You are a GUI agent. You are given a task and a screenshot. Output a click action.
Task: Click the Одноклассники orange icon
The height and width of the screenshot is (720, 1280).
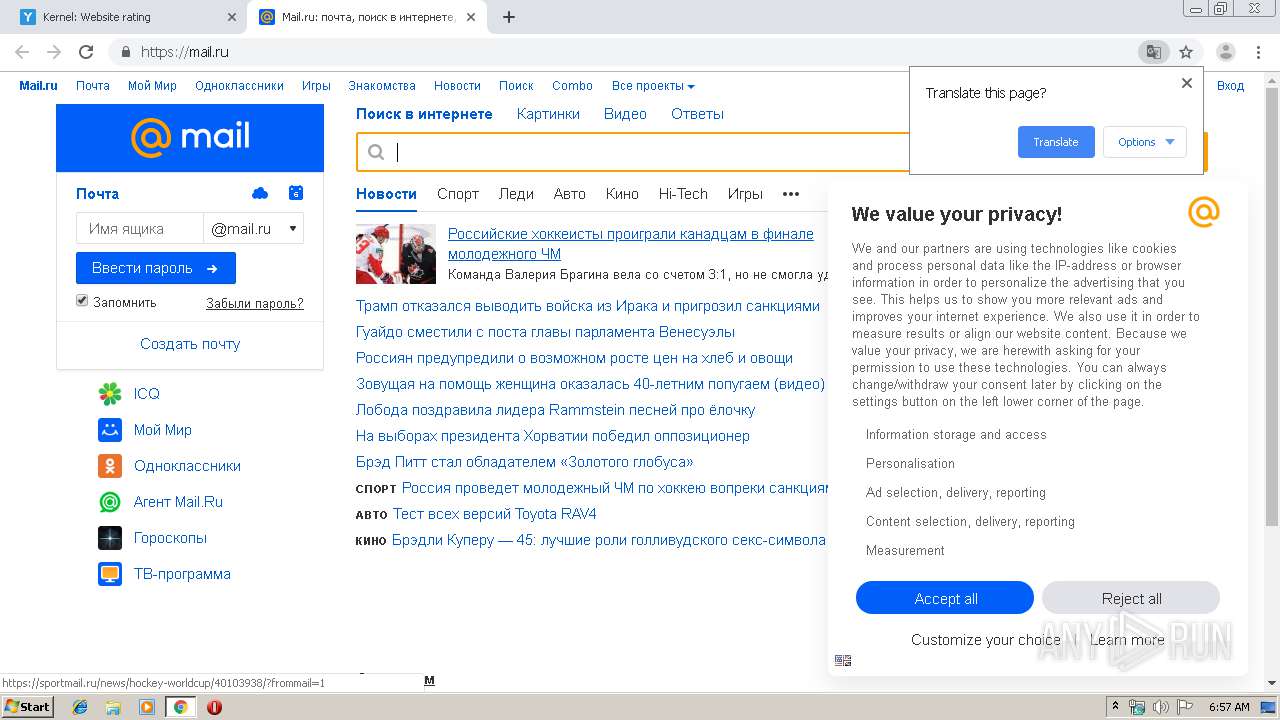[x=110, y=466]
